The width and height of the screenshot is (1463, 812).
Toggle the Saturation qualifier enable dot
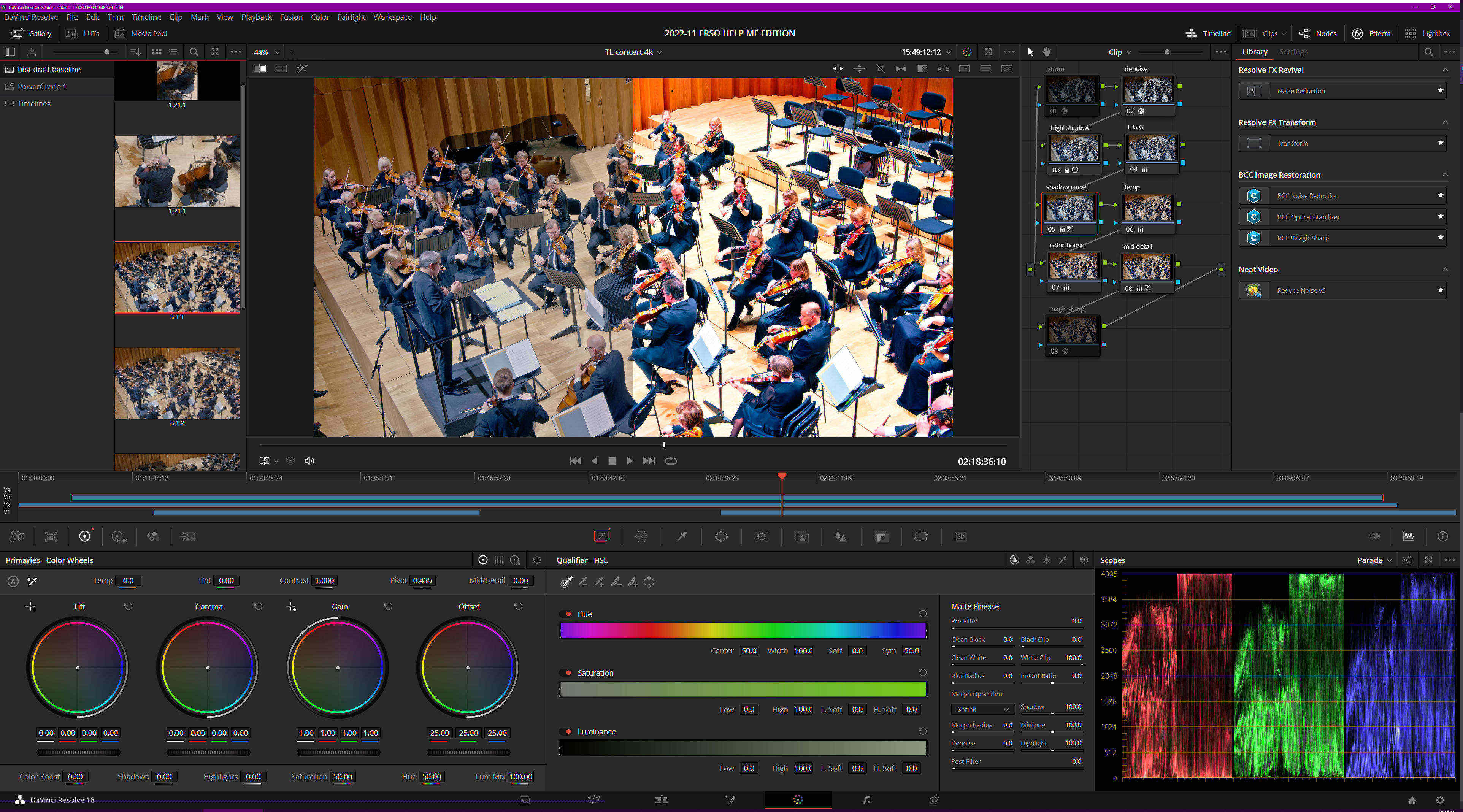(x=568, y=673)
